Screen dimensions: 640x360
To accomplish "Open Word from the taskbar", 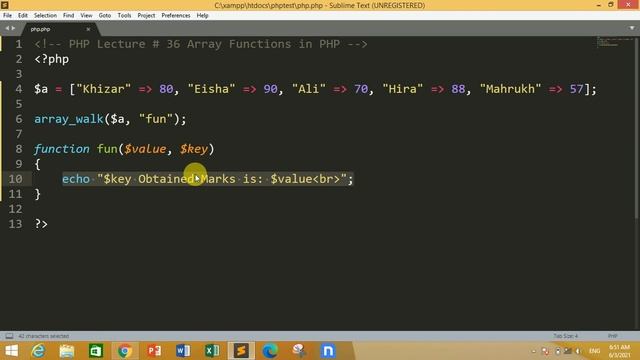I will (183, 351).
